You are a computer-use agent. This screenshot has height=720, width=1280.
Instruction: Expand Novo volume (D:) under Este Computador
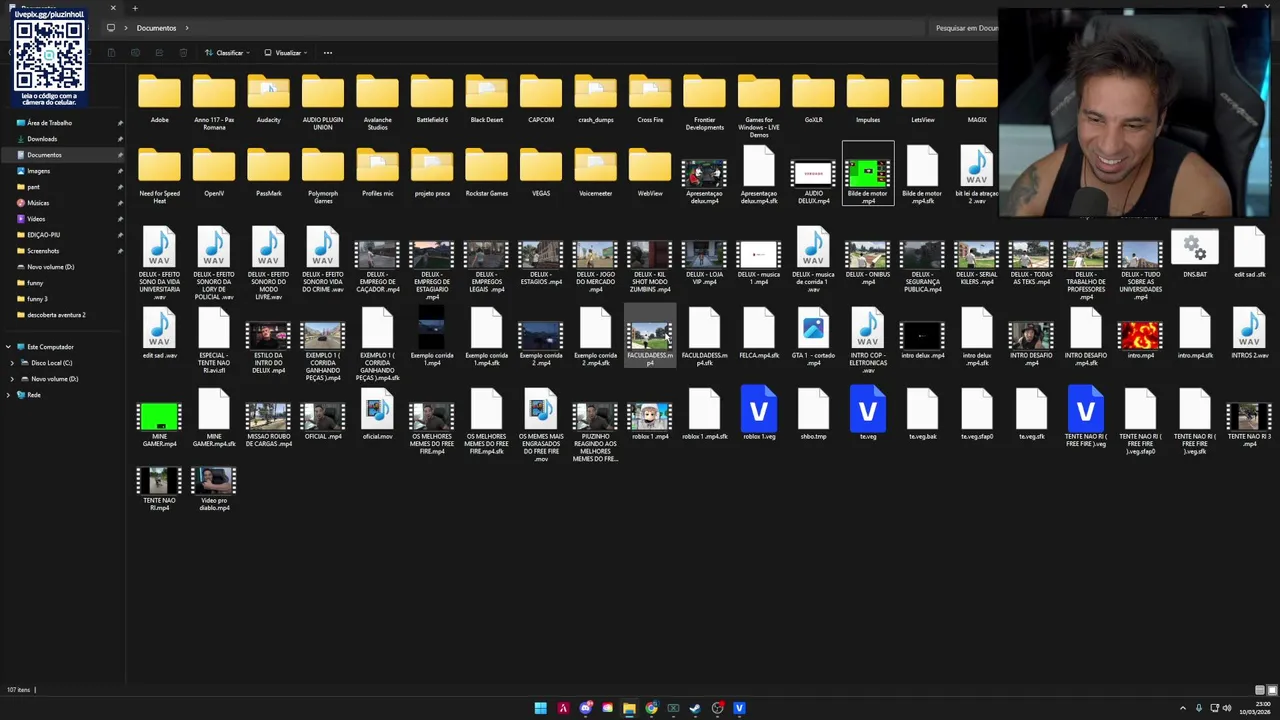click(12, 379)
